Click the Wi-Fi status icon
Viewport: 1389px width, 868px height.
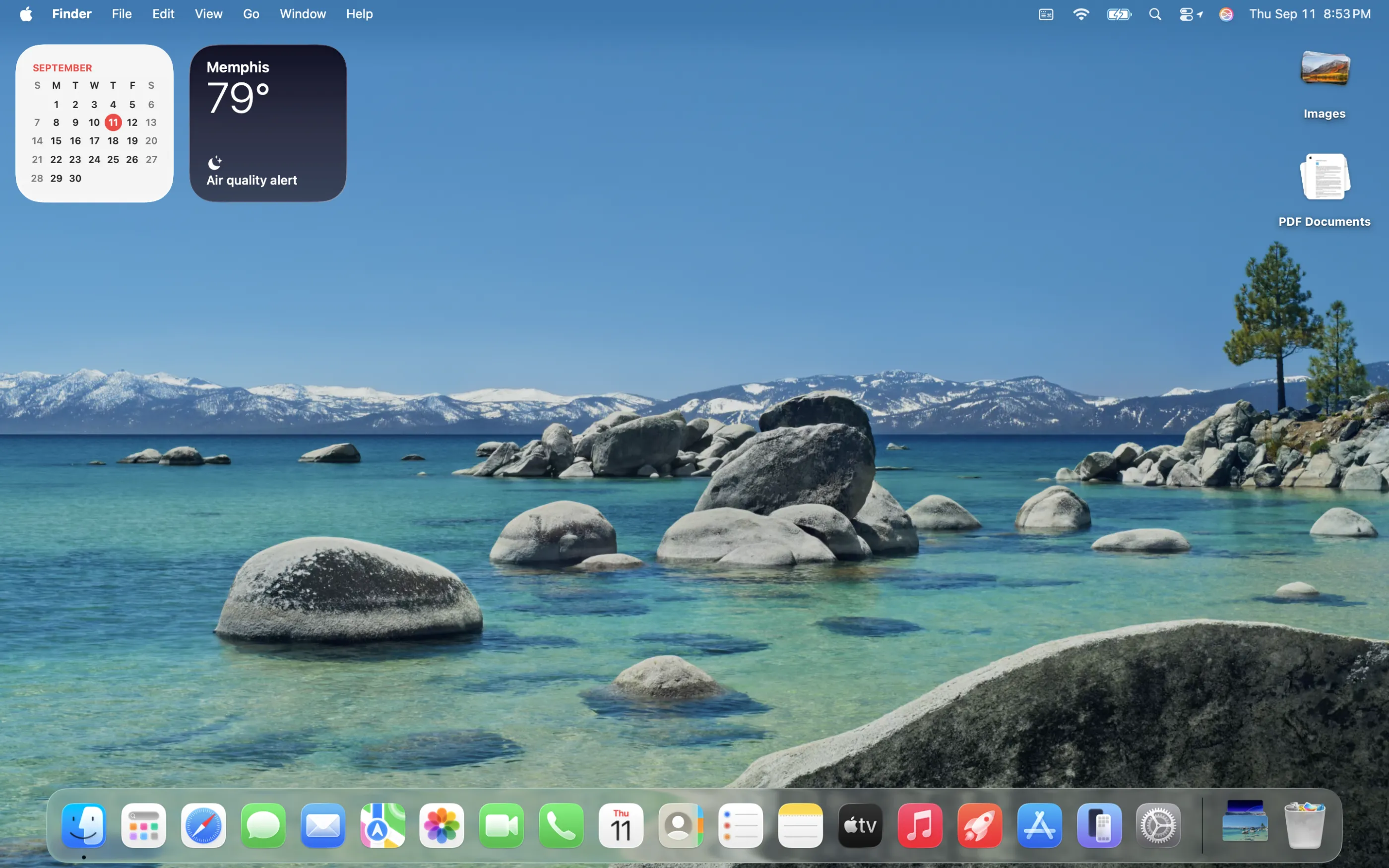point(1081,14)
